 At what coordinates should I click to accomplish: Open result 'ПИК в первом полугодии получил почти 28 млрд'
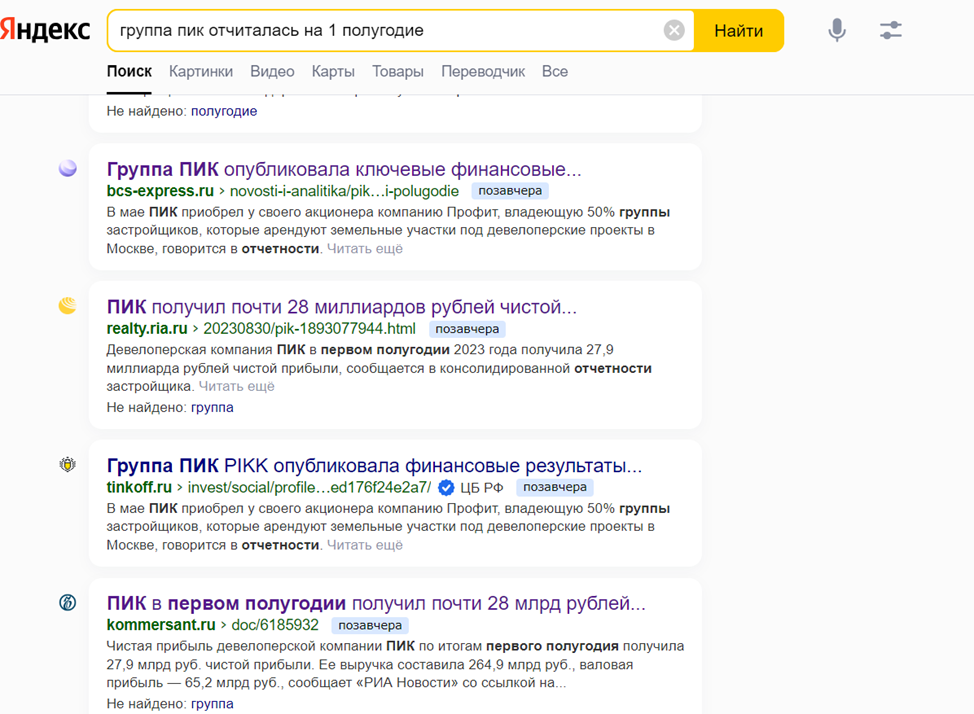point(376,603)
